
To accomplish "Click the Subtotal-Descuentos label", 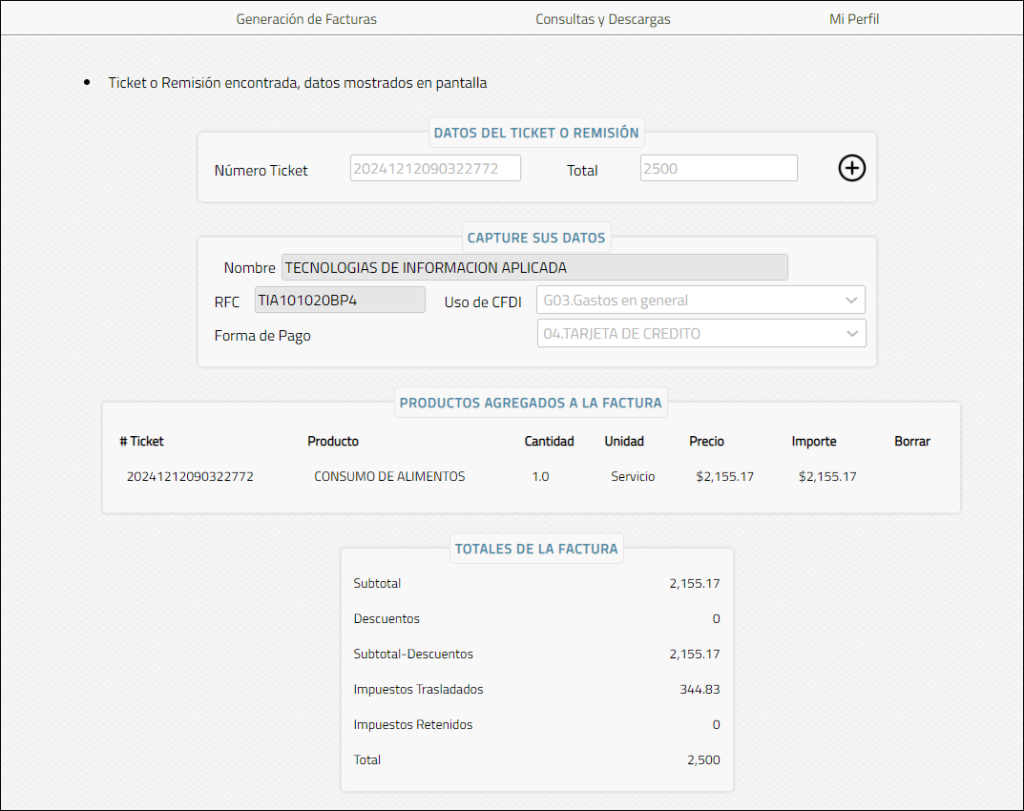I will click(413, 654).
